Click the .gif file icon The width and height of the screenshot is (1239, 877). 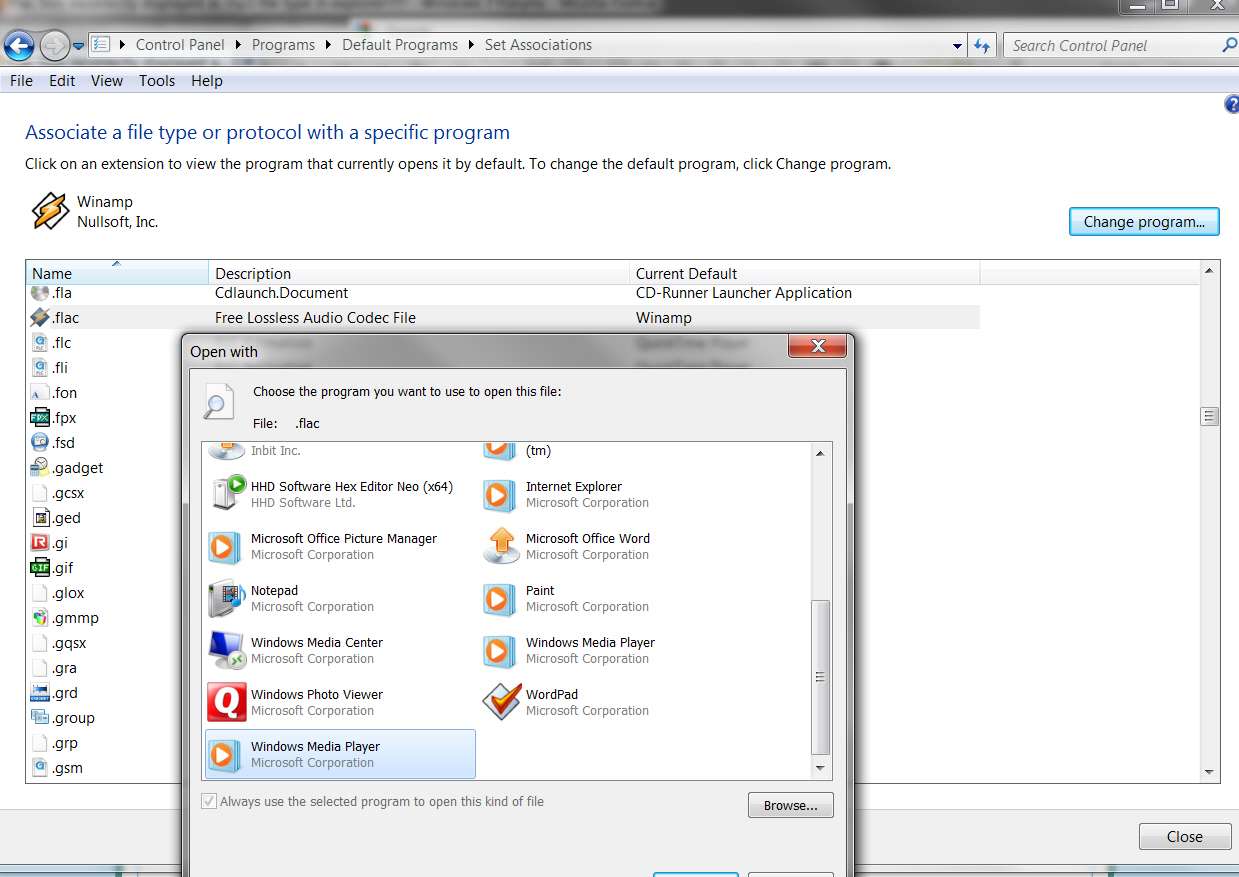(40, 568)
